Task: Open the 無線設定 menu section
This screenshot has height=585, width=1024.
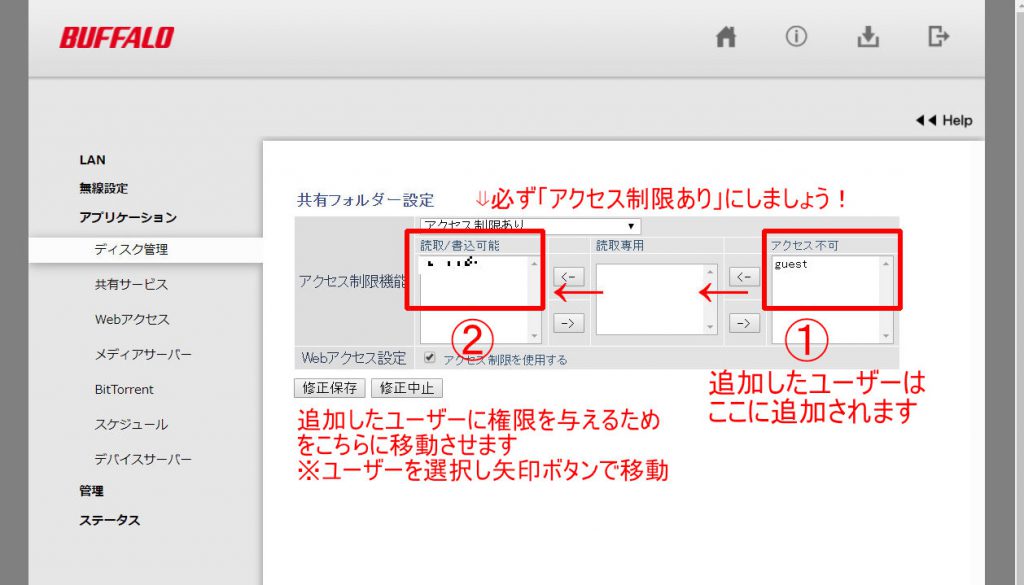Action: pos(103,188)
